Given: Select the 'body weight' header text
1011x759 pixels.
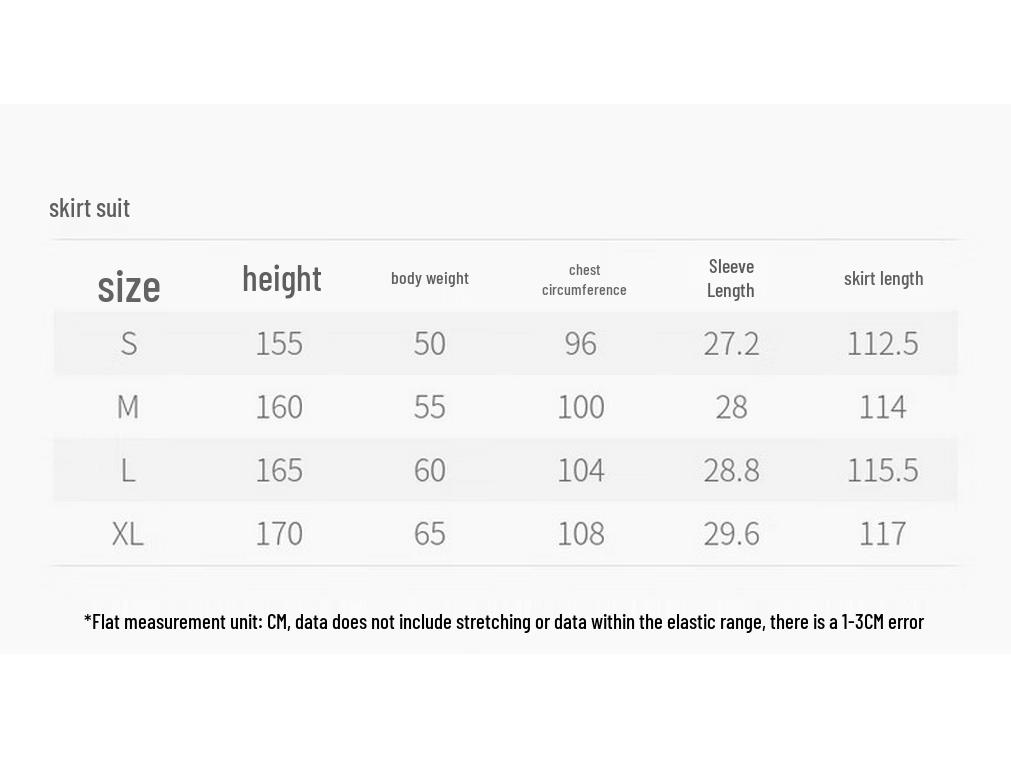Looking at the screenshot, I should click(429, 279).
